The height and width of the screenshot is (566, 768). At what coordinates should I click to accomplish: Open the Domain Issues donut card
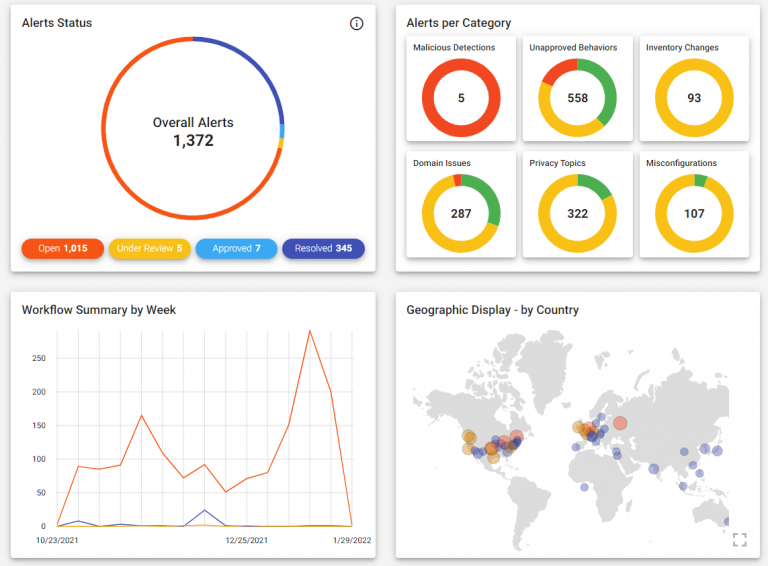(x=461, y=204)
